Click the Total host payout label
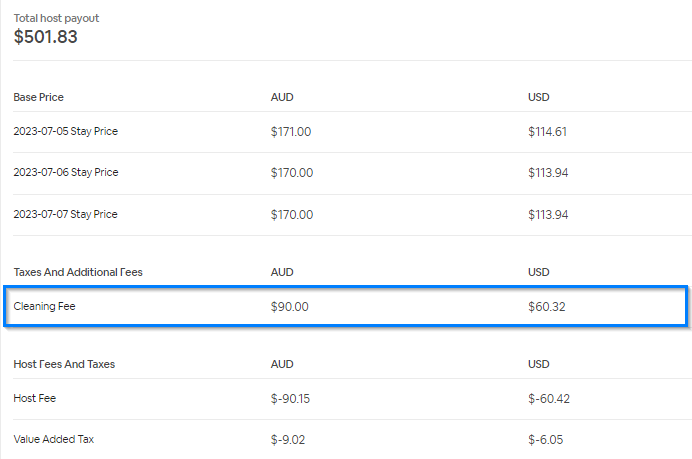 56,18
